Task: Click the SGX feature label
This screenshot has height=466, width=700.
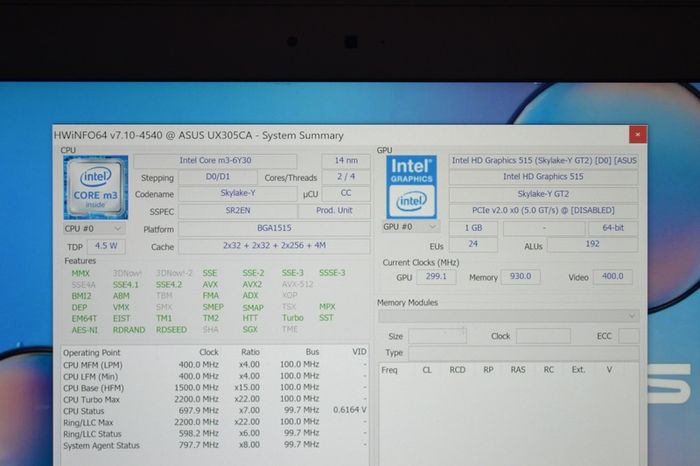Action: [x=250, y=329]
